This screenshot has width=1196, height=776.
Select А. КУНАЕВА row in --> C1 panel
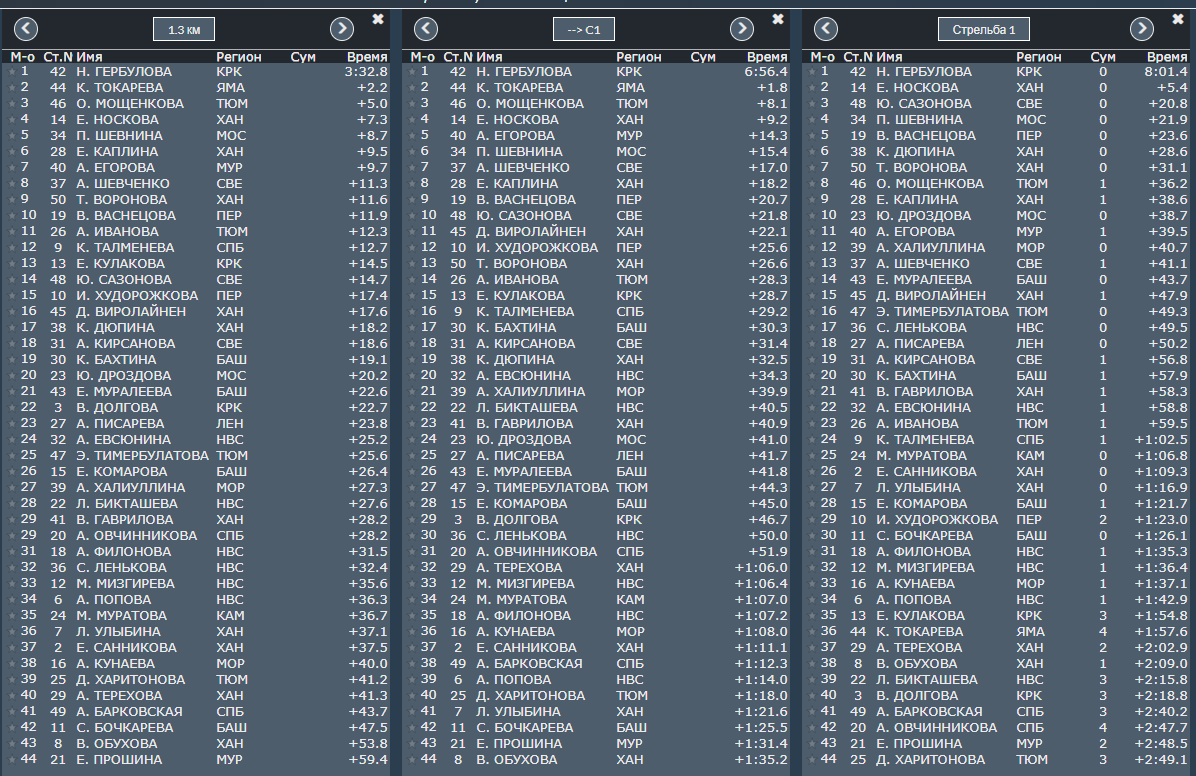[x=598, y=632]
